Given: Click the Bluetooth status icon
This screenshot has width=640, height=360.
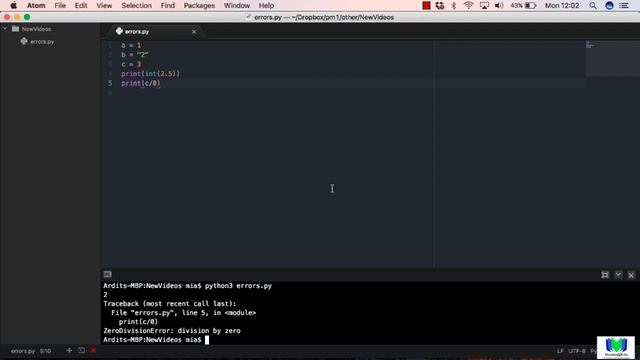Looking at the screenshot, I should click(x=453, y=5).
